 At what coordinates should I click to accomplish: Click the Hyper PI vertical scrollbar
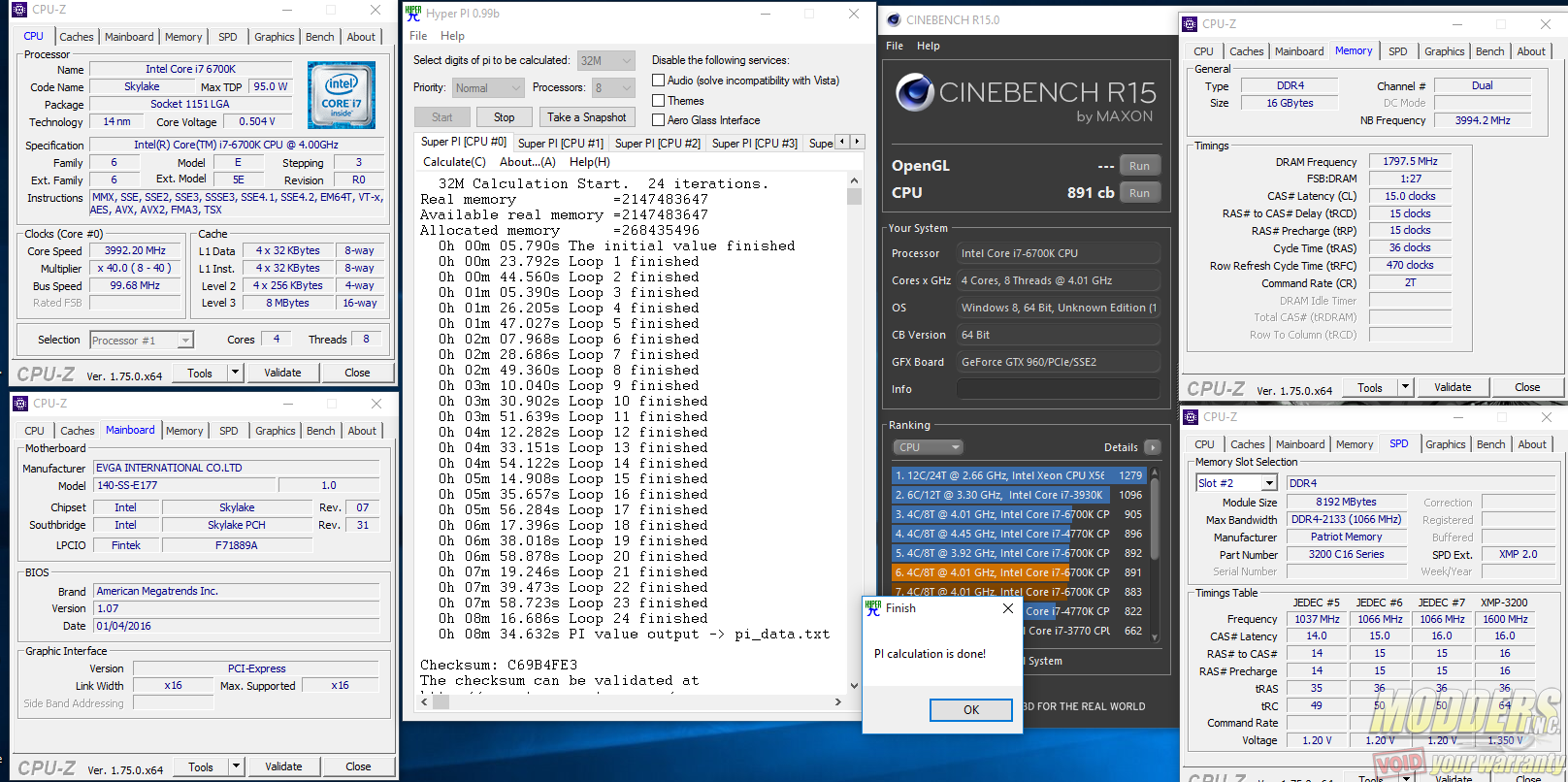click(x=854, y=433)
